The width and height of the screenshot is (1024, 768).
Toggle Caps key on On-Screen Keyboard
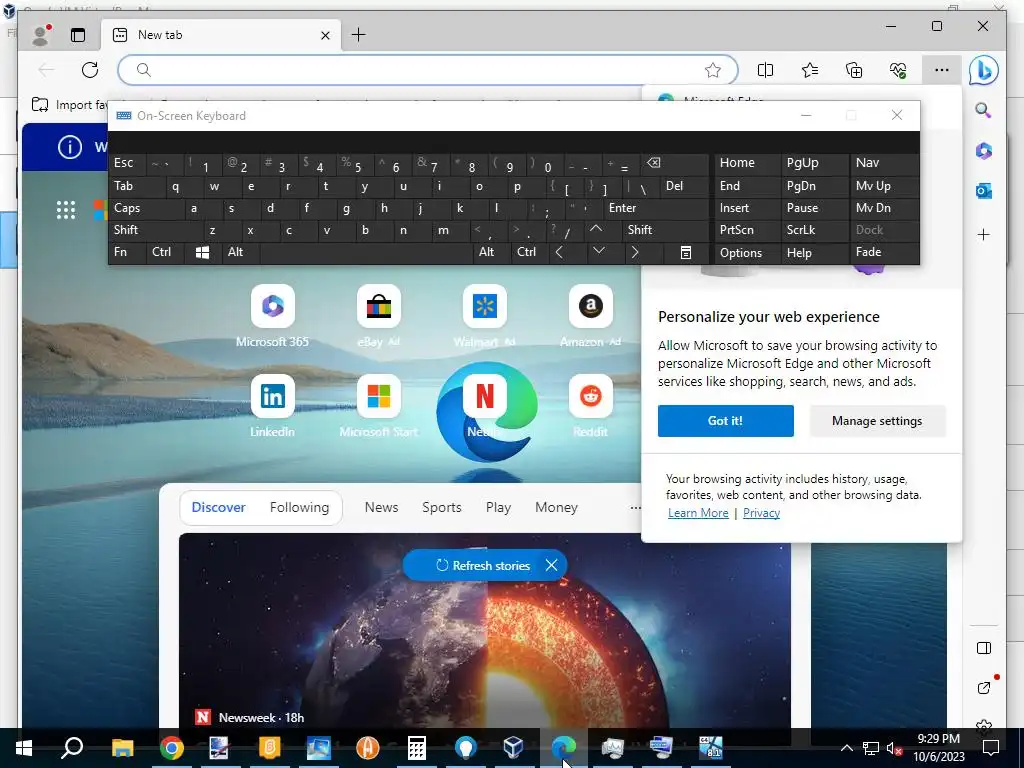point(145,208)
